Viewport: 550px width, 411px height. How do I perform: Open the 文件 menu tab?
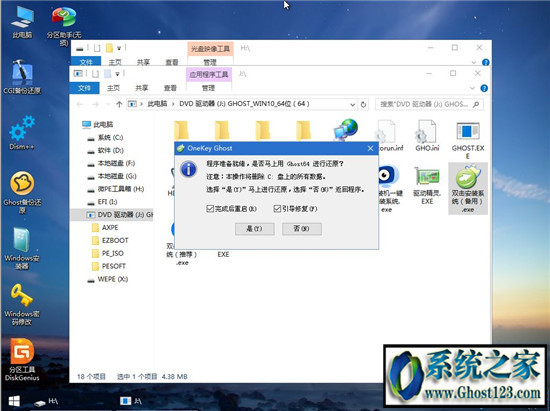tap(85, 88)
